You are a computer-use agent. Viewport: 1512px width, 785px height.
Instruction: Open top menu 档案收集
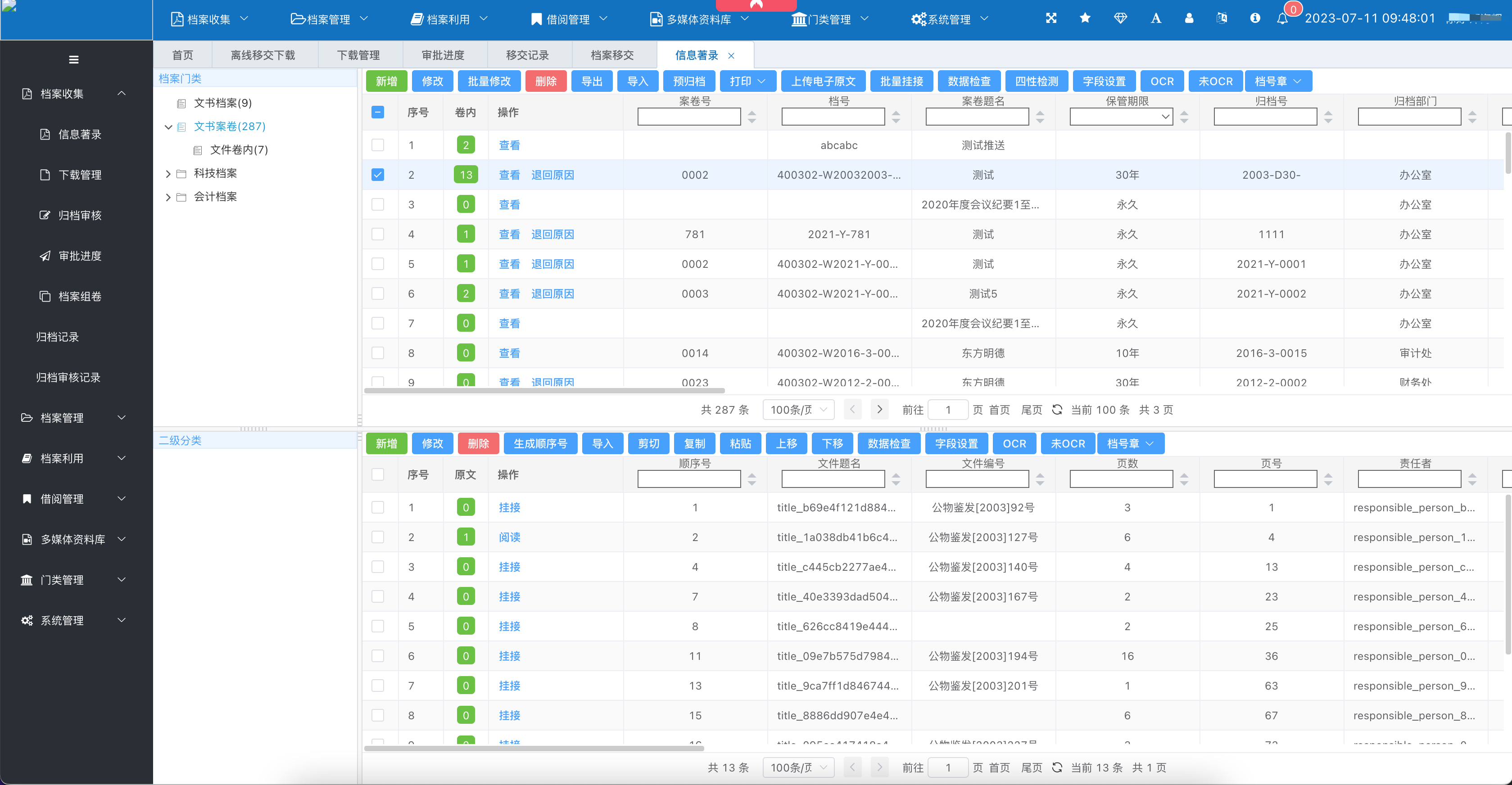[209, 19]
